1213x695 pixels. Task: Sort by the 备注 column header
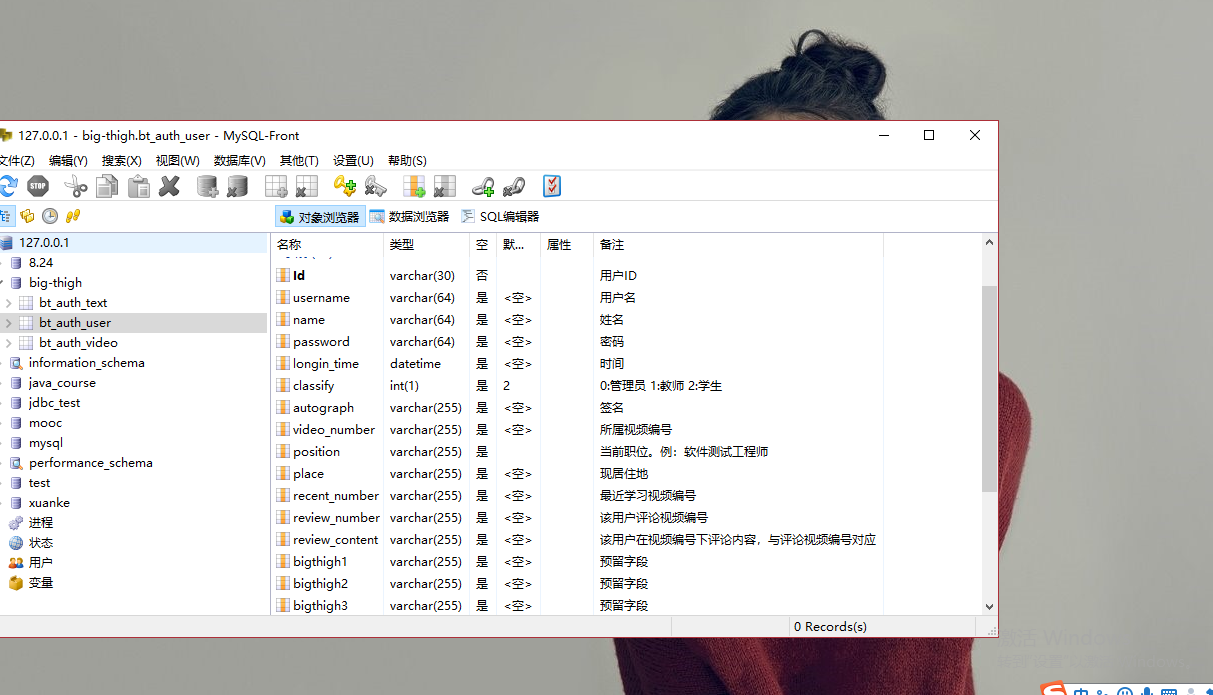click(x=738, y=245)
